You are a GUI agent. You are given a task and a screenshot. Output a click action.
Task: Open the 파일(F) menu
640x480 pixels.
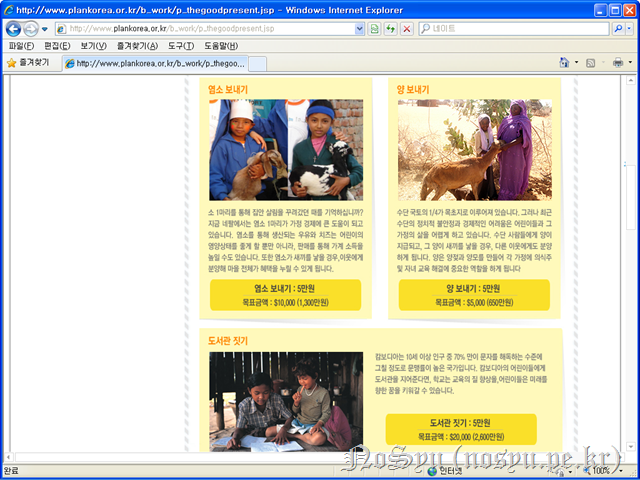tap(21, 46)
